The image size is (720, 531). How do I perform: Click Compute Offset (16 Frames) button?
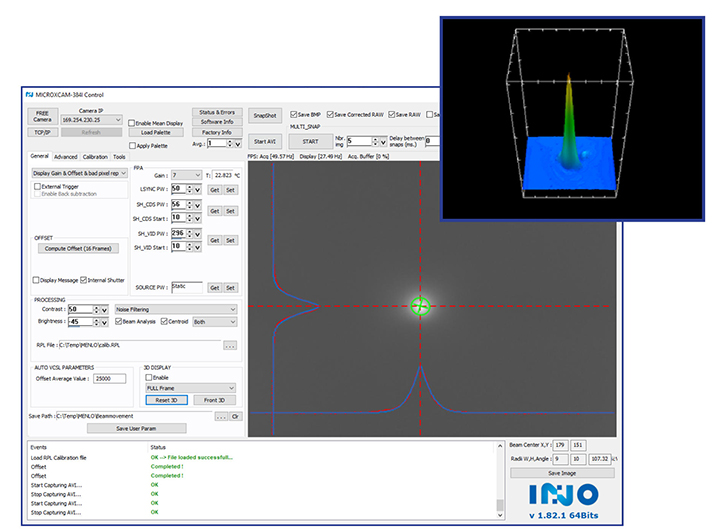pyautogui.click(x=77, y=248)
